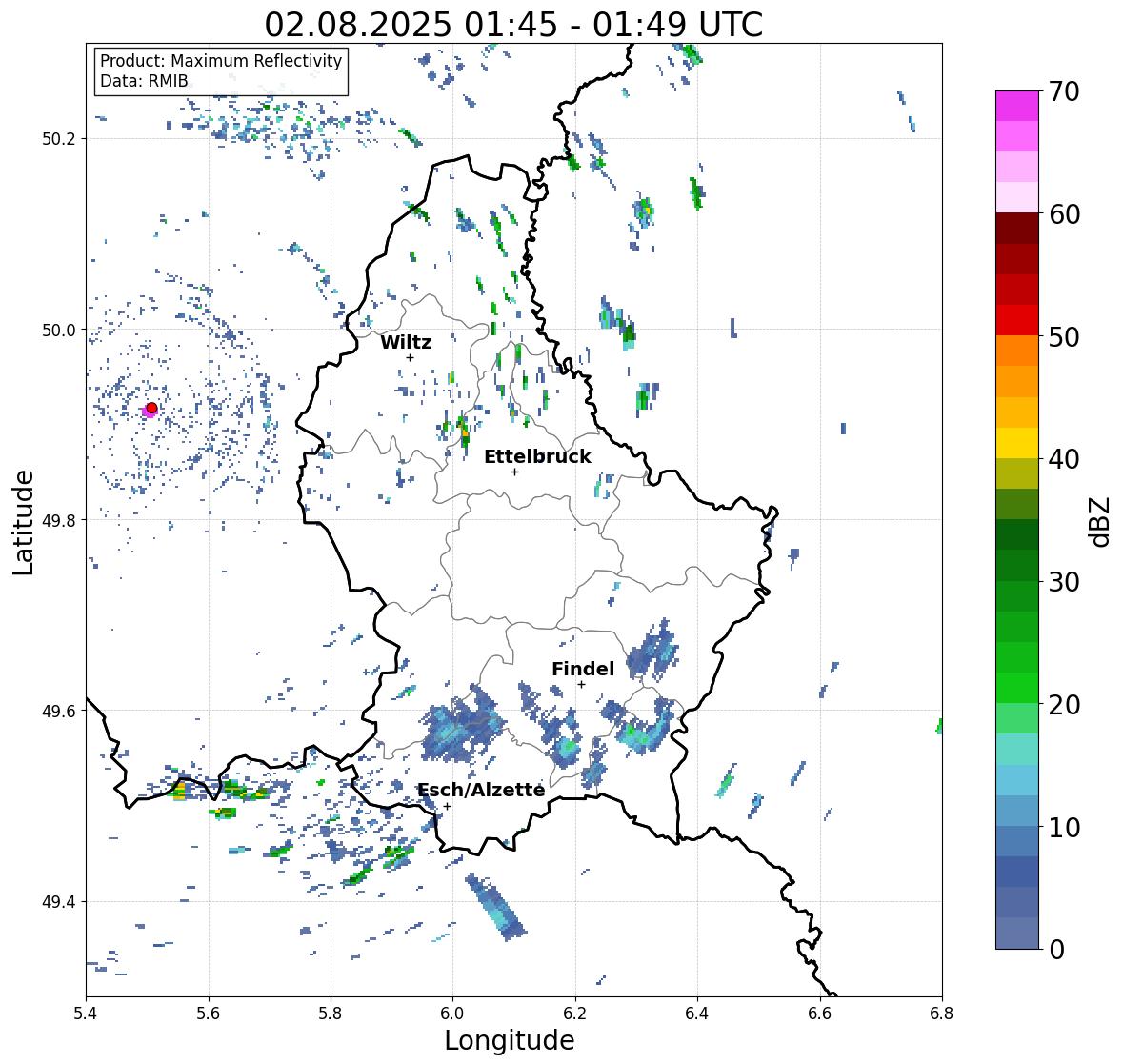Click the 50.0 latitude tick label
This screenshot has width=1123, height=1064.
pyautogui.click(x=59, y=331)
